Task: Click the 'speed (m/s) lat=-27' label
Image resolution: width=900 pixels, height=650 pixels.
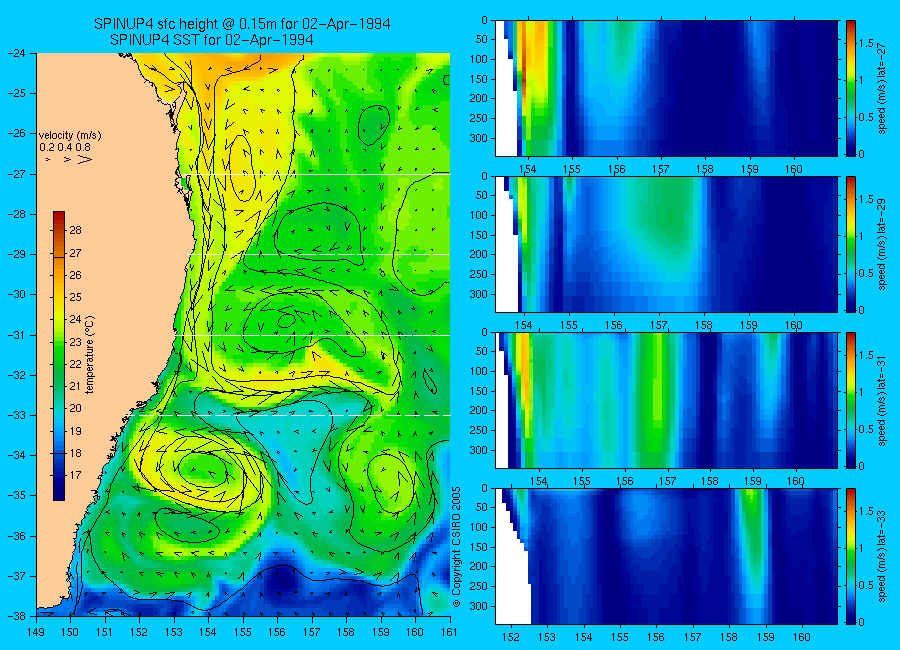Action: tap(882, 88)
